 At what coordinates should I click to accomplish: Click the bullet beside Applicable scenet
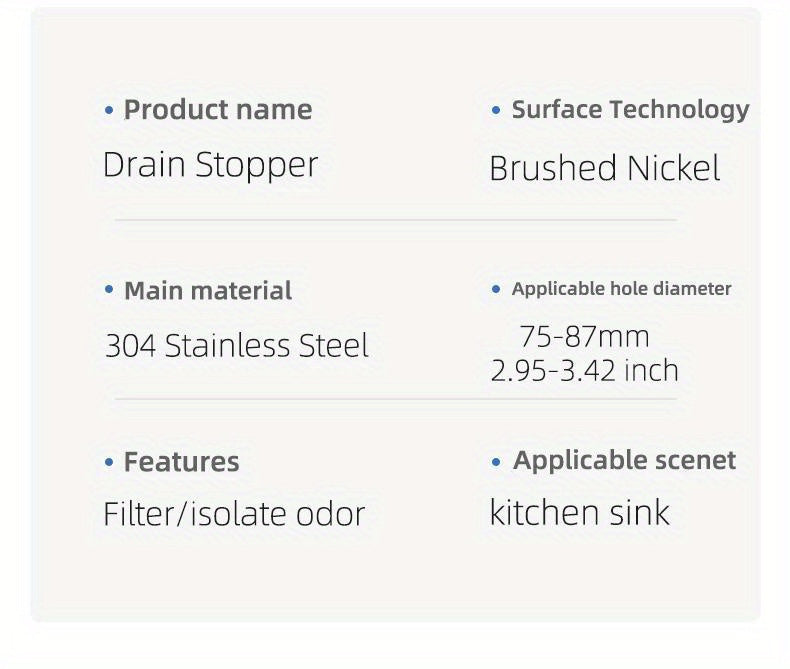[x=496, y=462]
